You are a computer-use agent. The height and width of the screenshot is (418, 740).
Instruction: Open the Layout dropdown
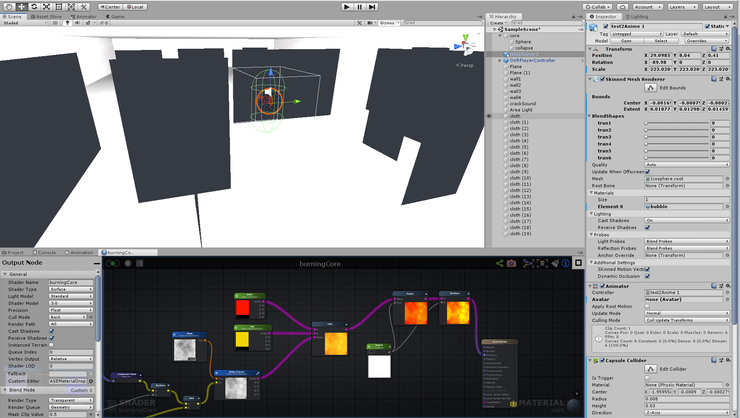point(717,7)
